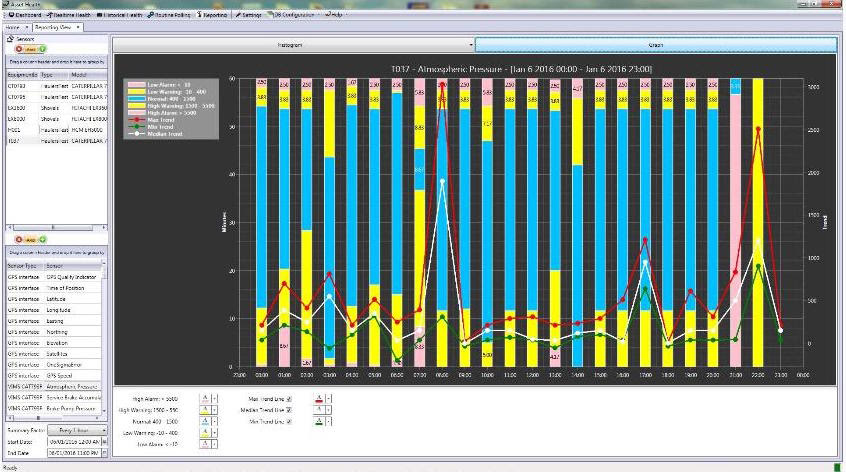Viewport: 846px width, 472px height.
Task: Click the red remove icon in Sensors panel
Action: click(19, 49)
